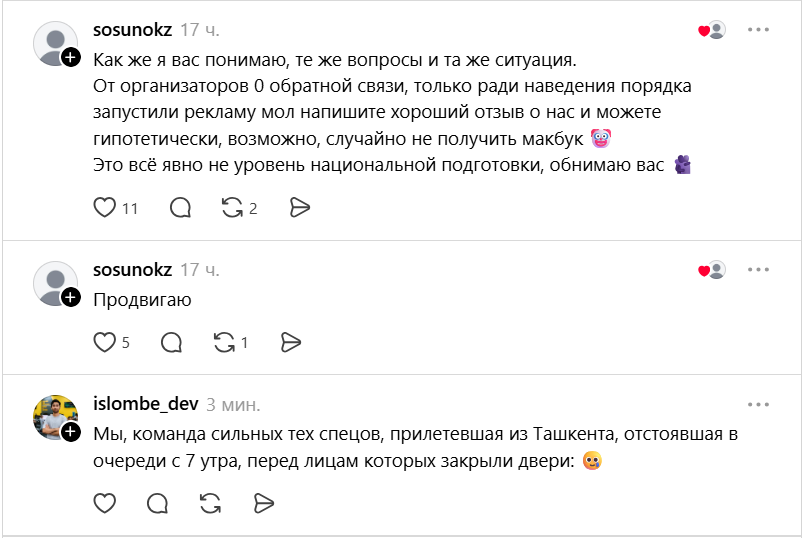Open islombe_dev profile username link
Viewport: 803px width, 538px height.
(145, 404)
